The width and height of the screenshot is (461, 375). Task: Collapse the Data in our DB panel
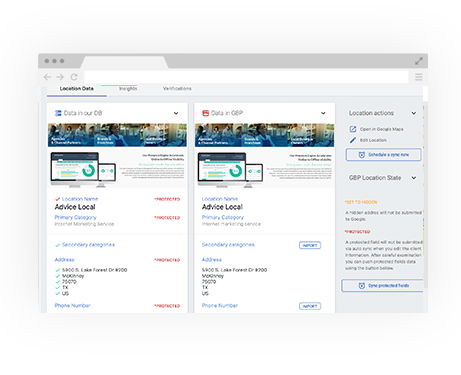click(176, 113)
